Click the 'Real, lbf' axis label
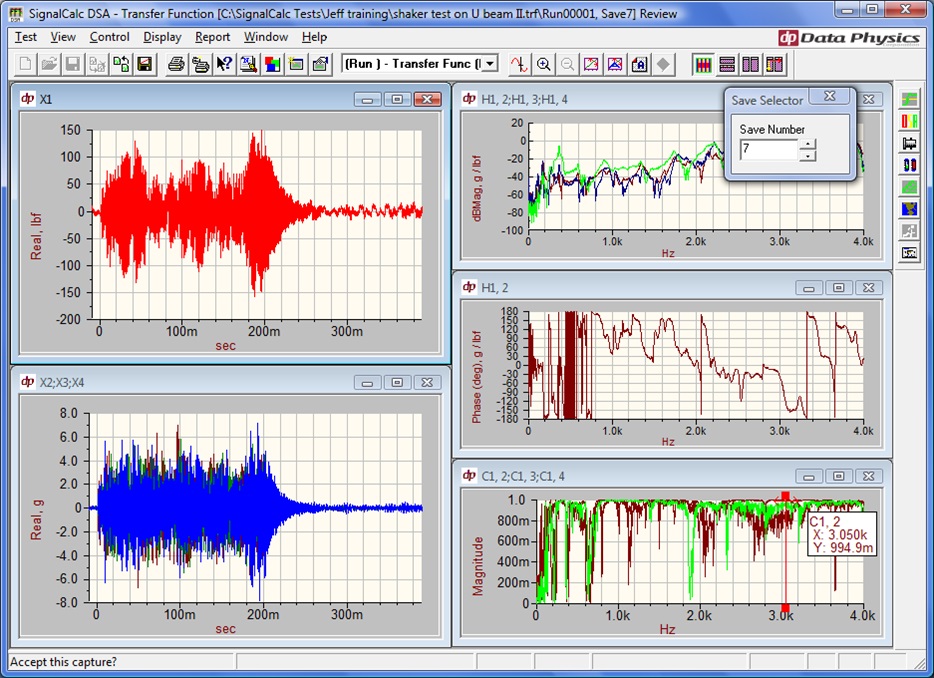 tap(36, 236)
